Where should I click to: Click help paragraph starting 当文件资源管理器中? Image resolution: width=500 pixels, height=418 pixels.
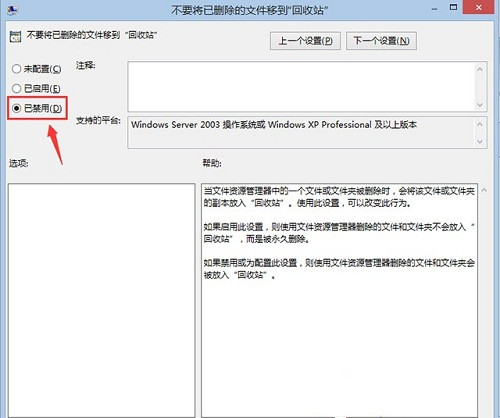pyautogui.click(x=339, y=197)
